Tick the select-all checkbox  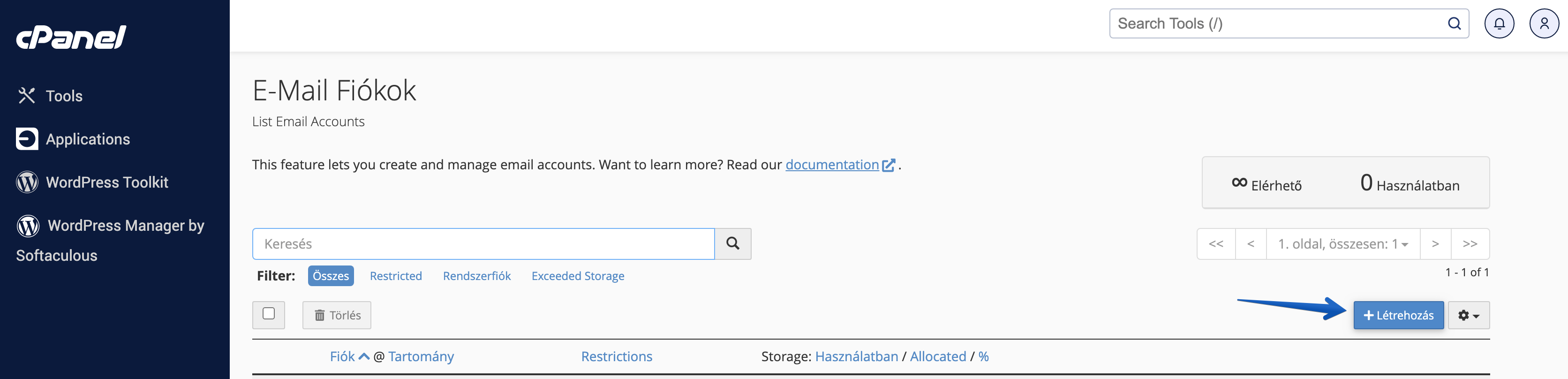(268, 314)
